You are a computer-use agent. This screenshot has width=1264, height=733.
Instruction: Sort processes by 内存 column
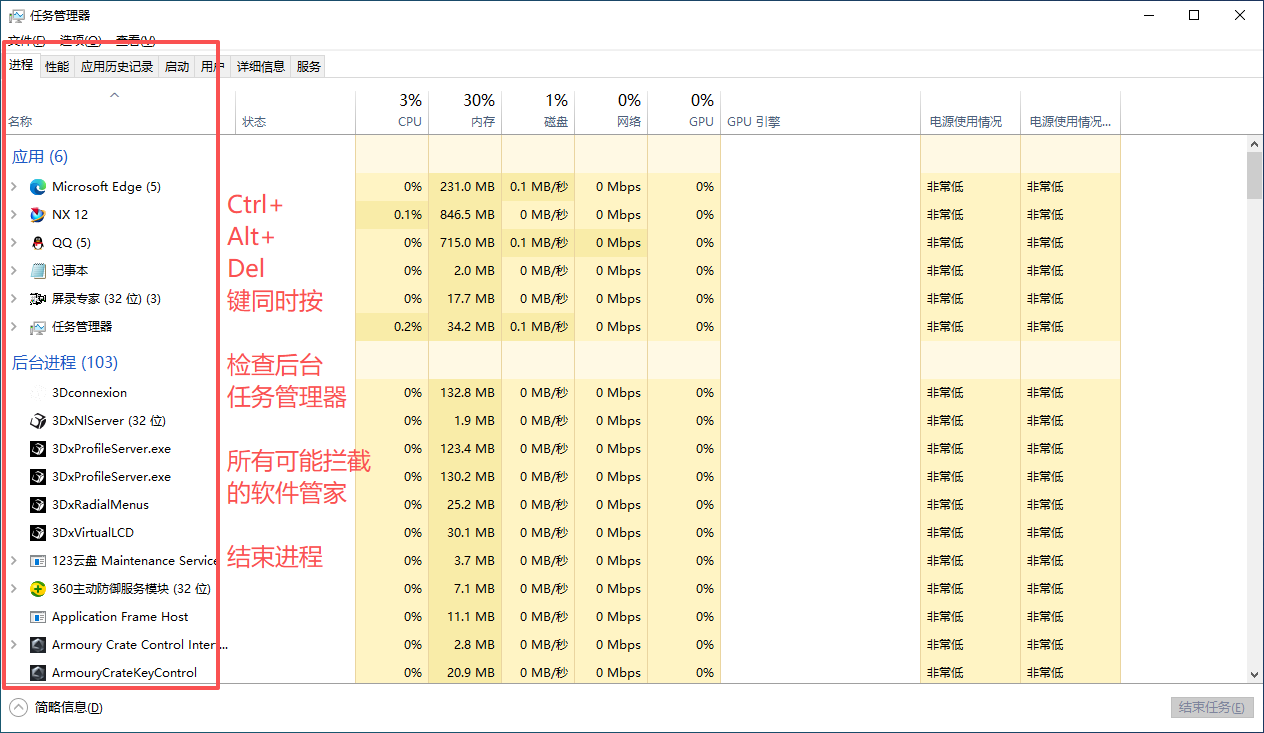tap(465, 112)
